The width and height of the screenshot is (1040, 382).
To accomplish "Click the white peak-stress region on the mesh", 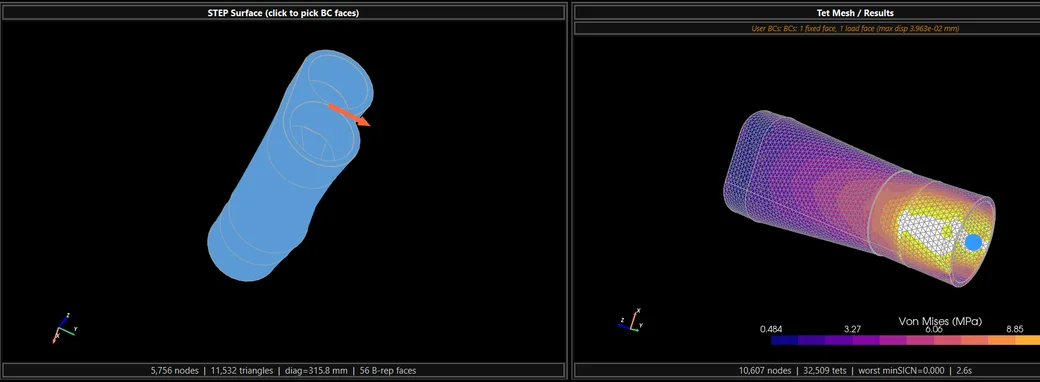I will pos(925,233).
